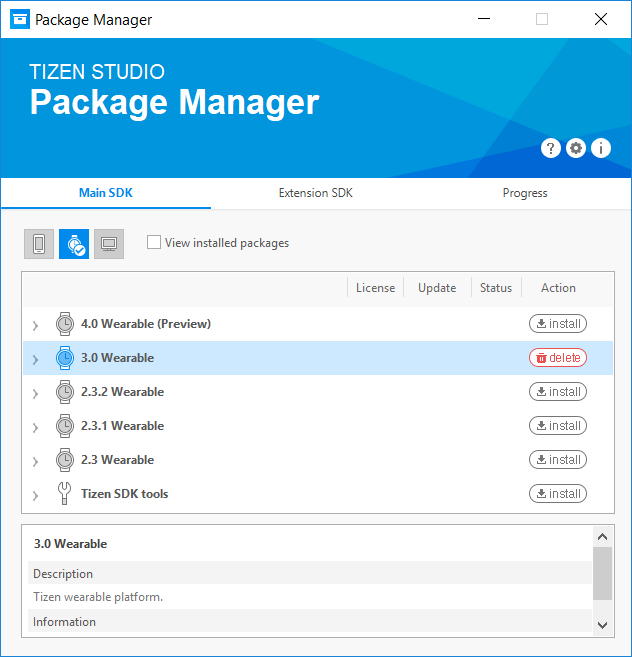Click the Tizen SDK tools wrench icon

point(65,494)
